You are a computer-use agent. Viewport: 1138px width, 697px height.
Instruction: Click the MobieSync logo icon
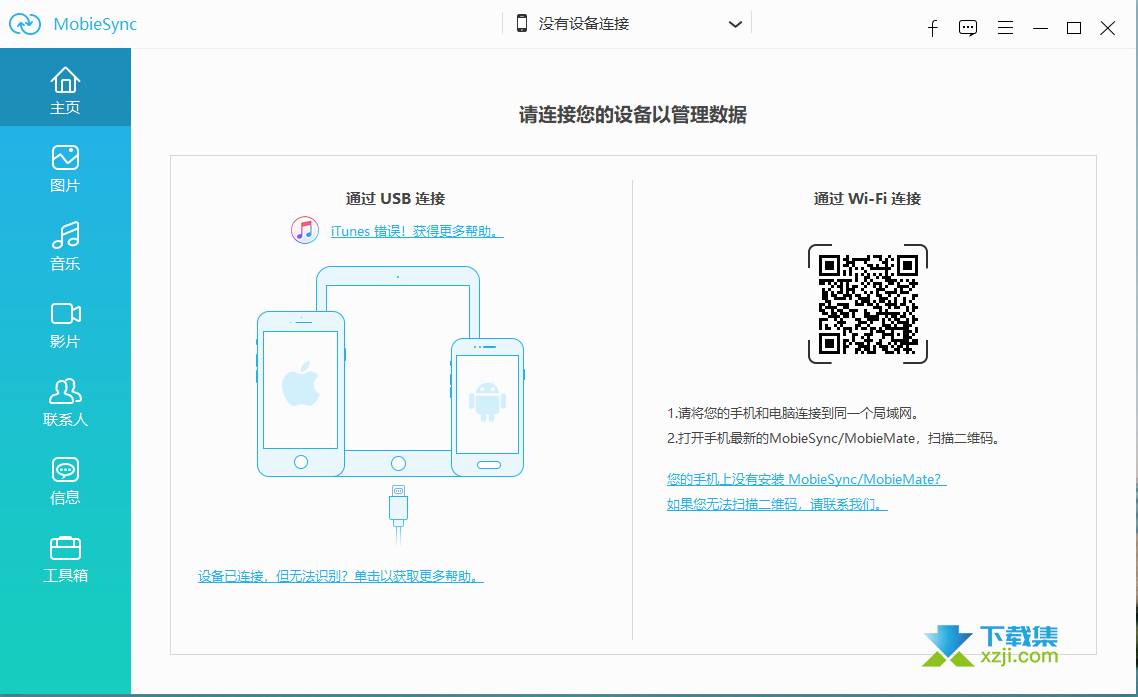[25, 24]
